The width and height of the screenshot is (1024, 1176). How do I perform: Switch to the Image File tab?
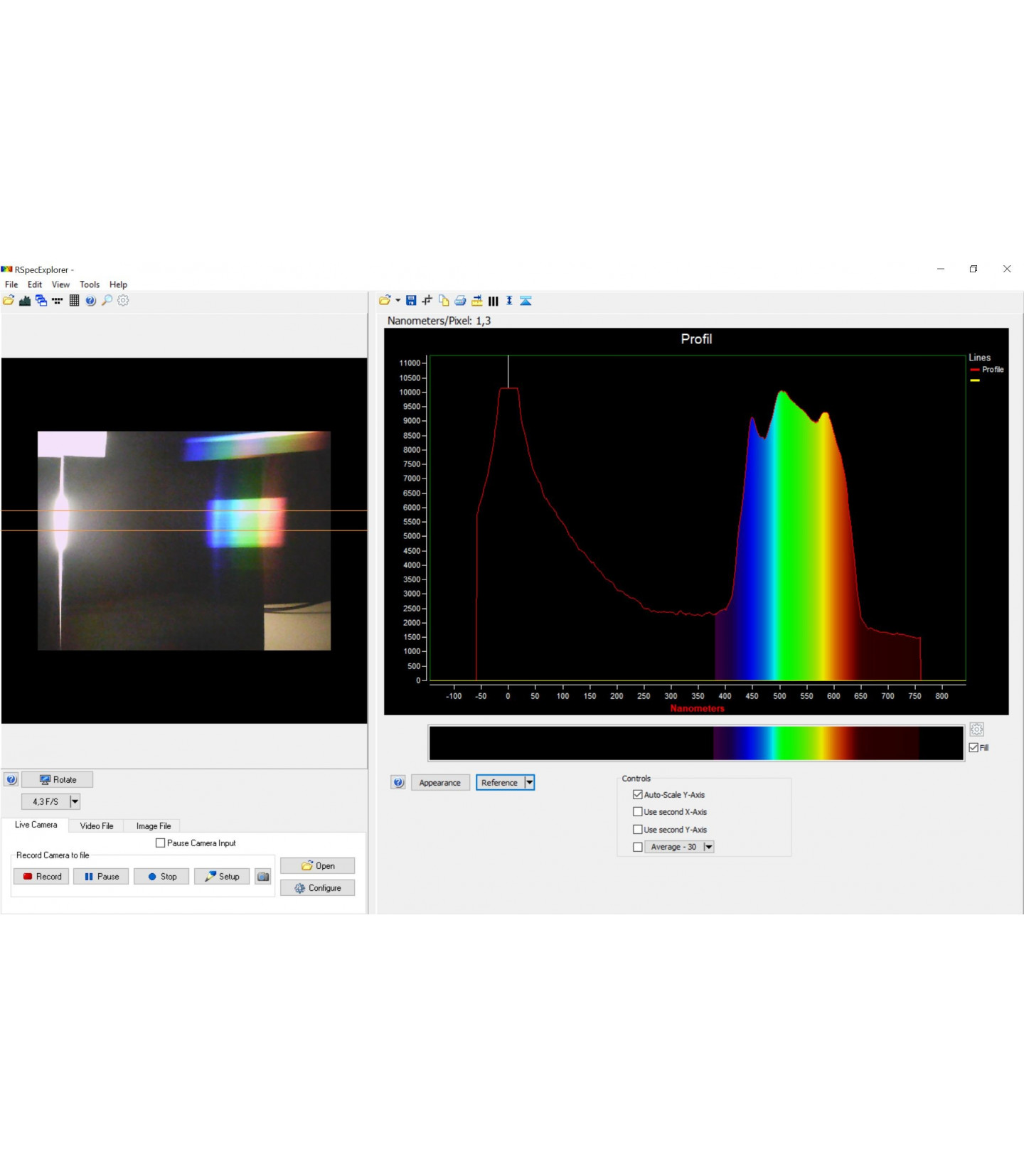[154, 826]
